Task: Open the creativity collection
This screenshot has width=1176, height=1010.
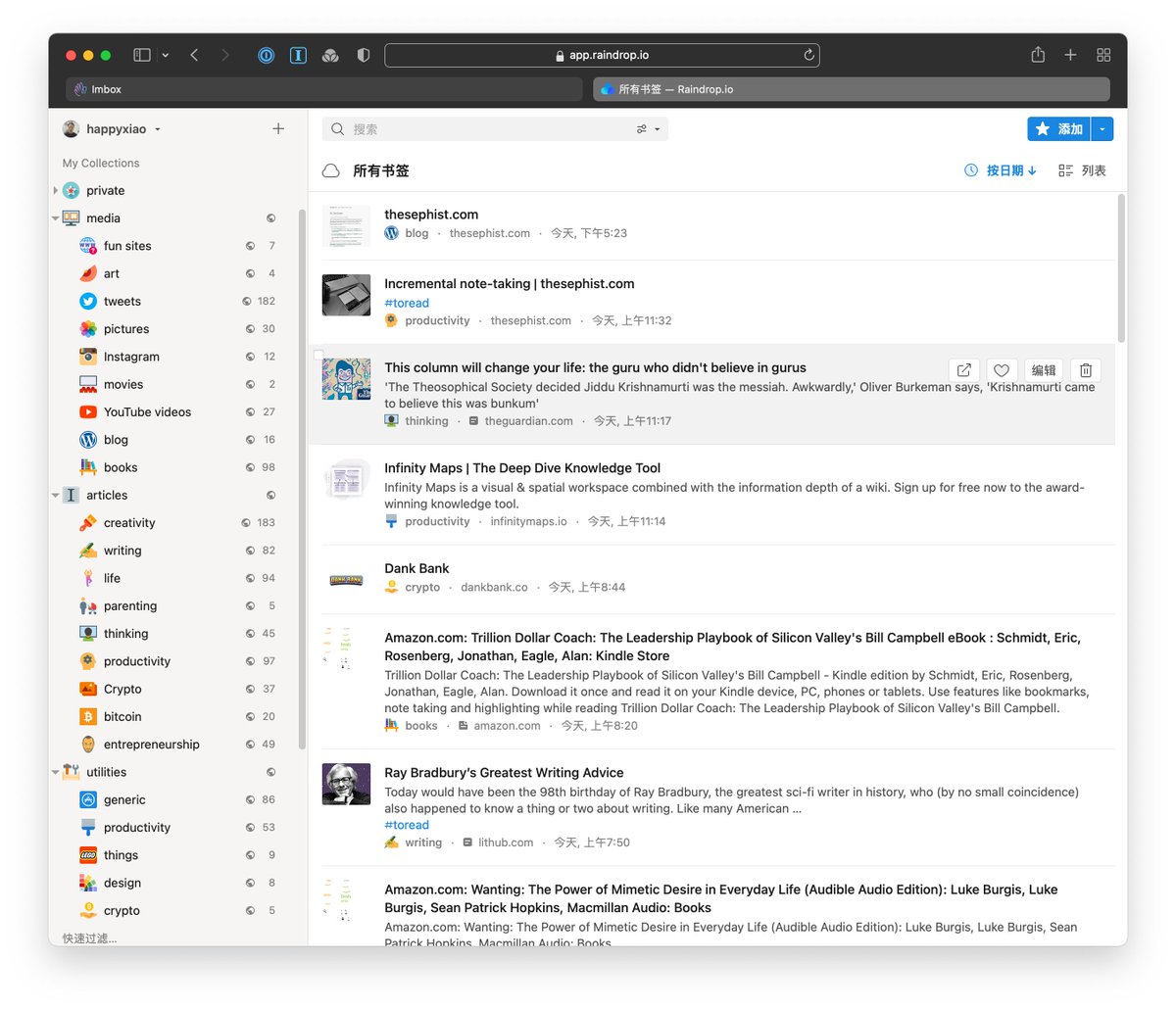Action: [x=178, y=523]
